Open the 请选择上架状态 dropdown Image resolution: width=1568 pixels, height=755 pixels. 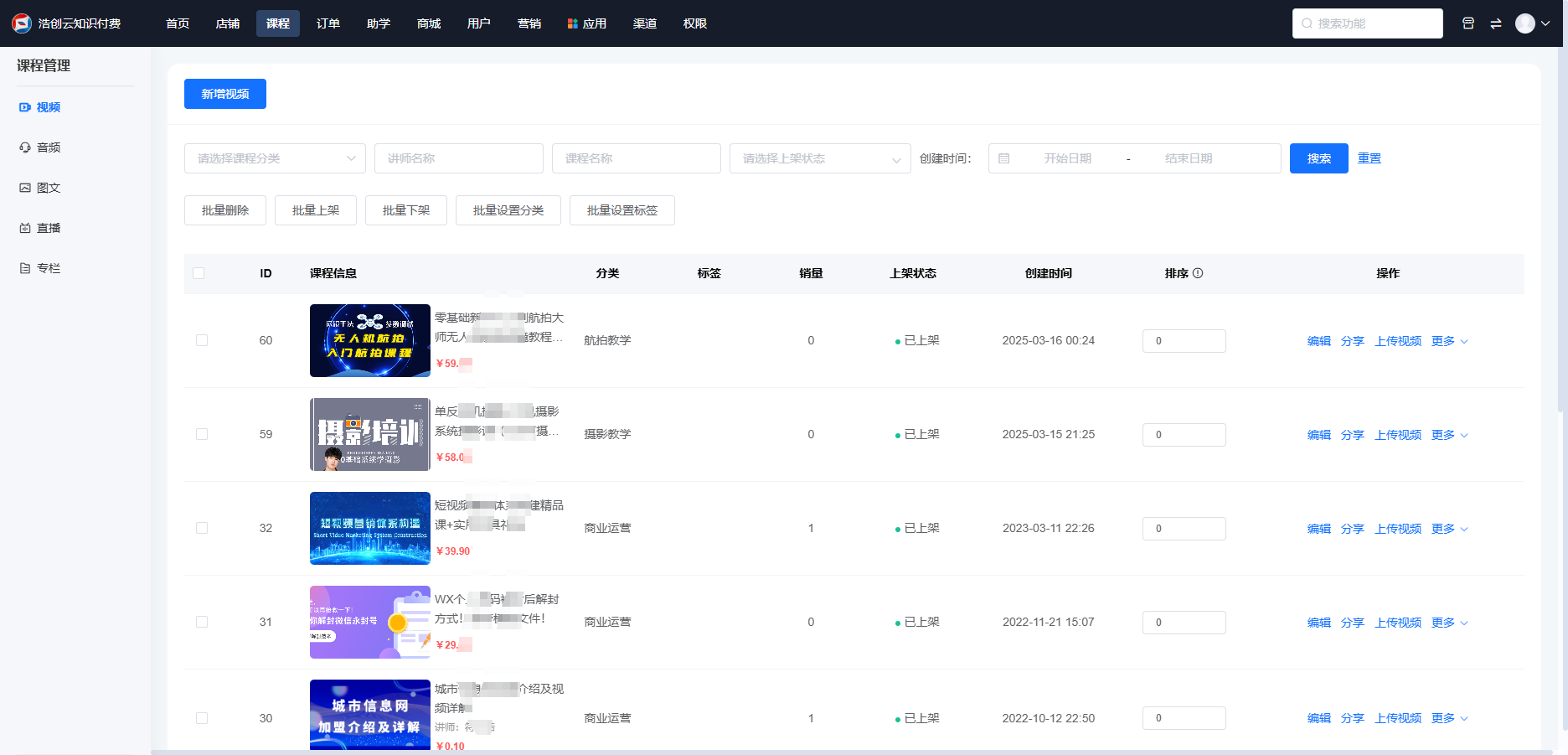click(820, 158)
